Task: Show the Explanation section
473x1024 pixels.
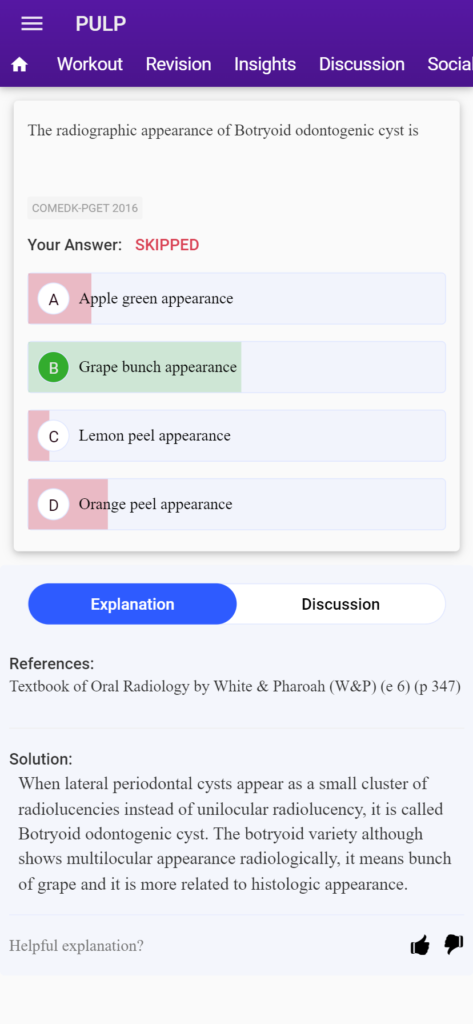Action: [133, 604]
